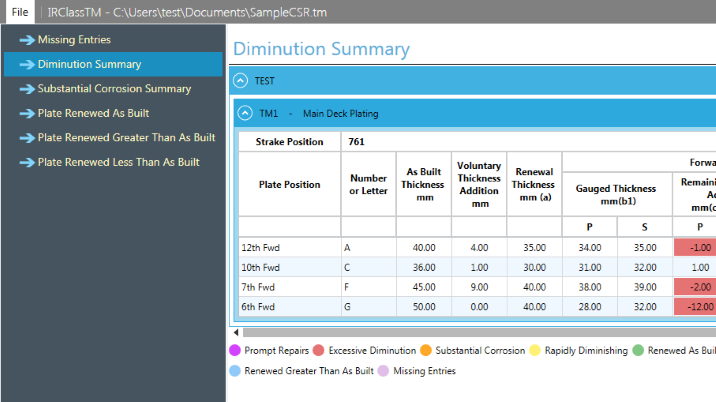Viewport: 716px width, 402px height.
Task: Click the 38.00 gauged thickness cell
Action: (590, 287)
